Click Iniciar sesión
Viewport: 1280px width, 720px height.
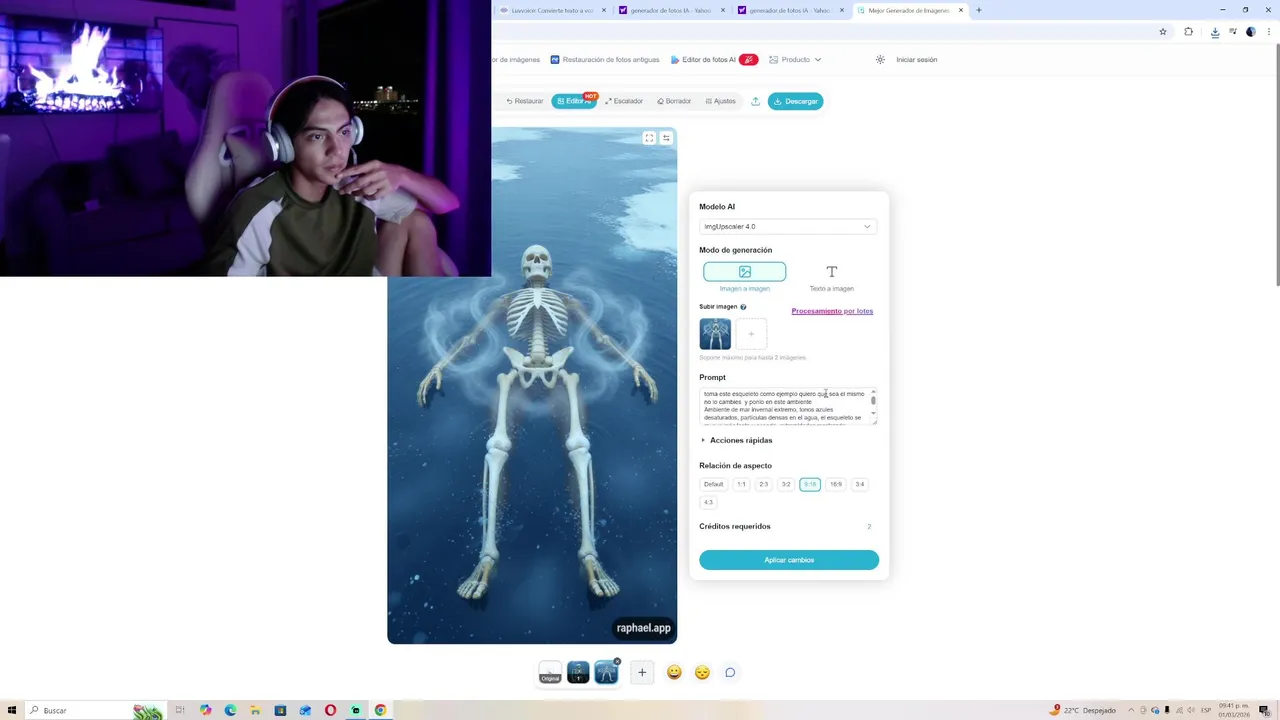[916, 60]
